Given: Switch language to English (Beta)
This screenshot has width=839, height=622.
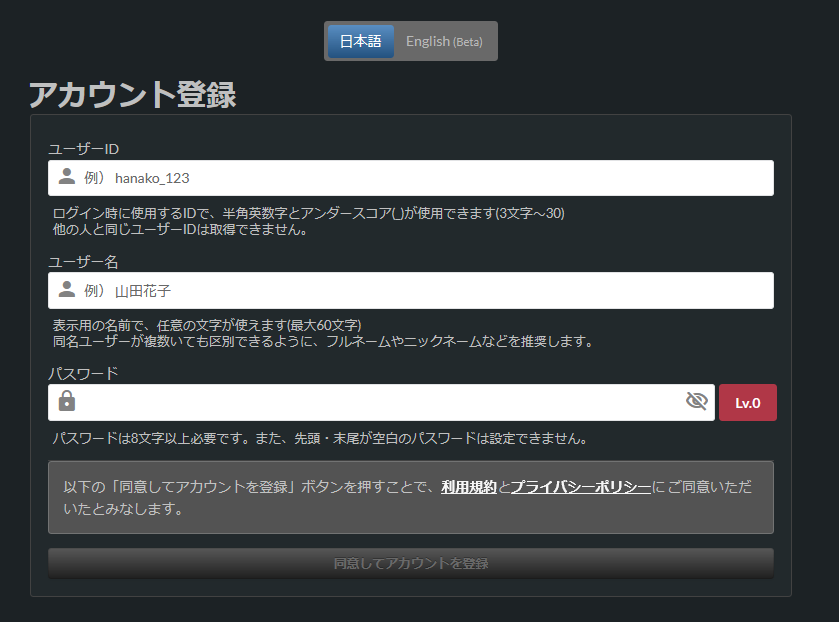Looking at the screenshot, I should point(444,41).
